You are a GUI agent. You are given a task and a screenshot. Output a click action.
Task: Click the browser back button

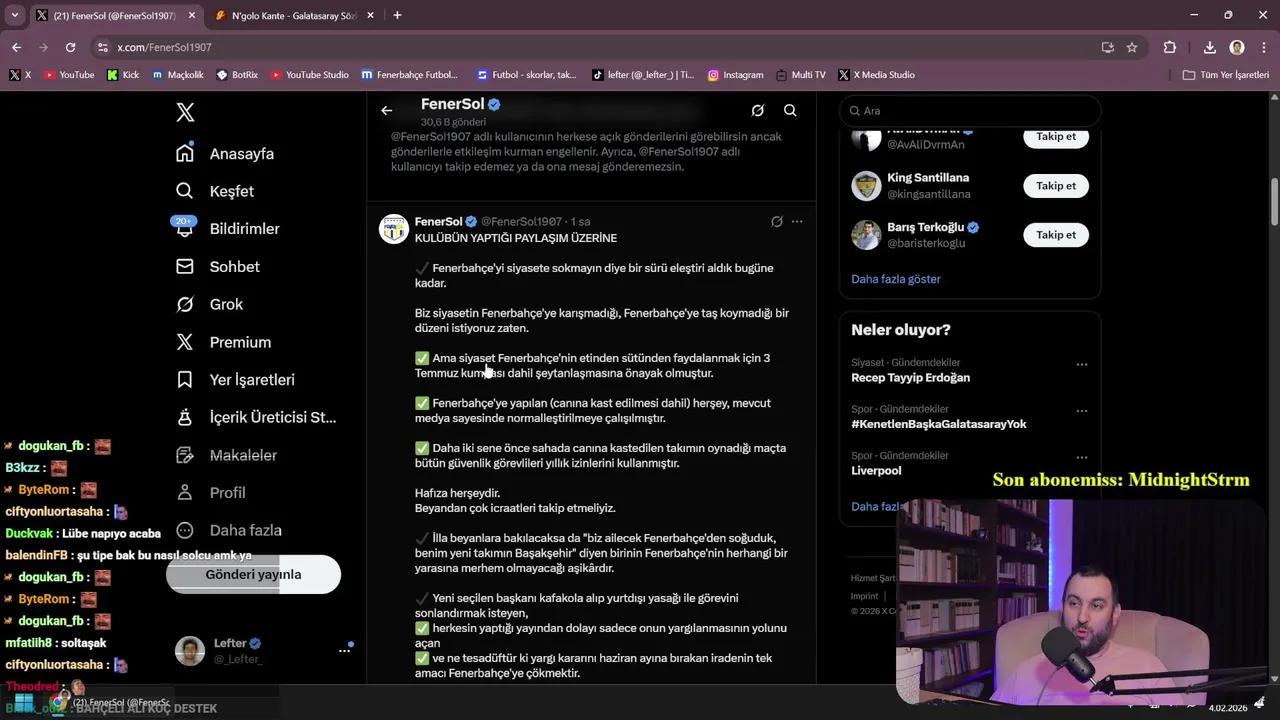(16, 47)
